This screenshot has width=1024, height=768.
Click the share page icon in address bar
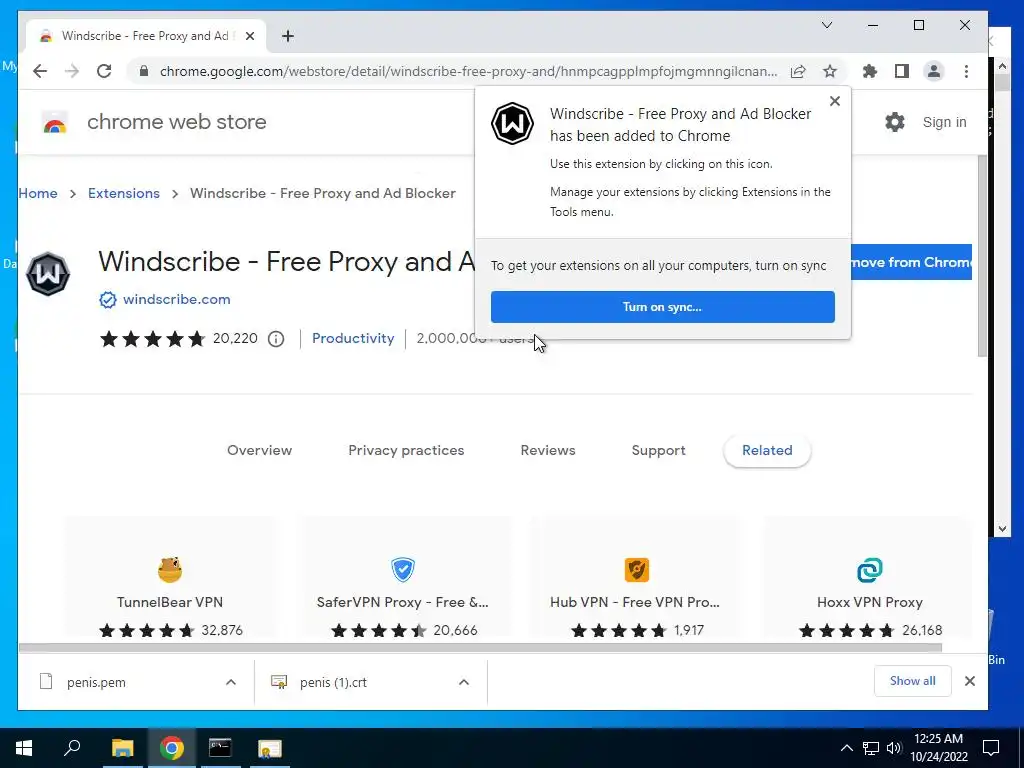[798, 71]
